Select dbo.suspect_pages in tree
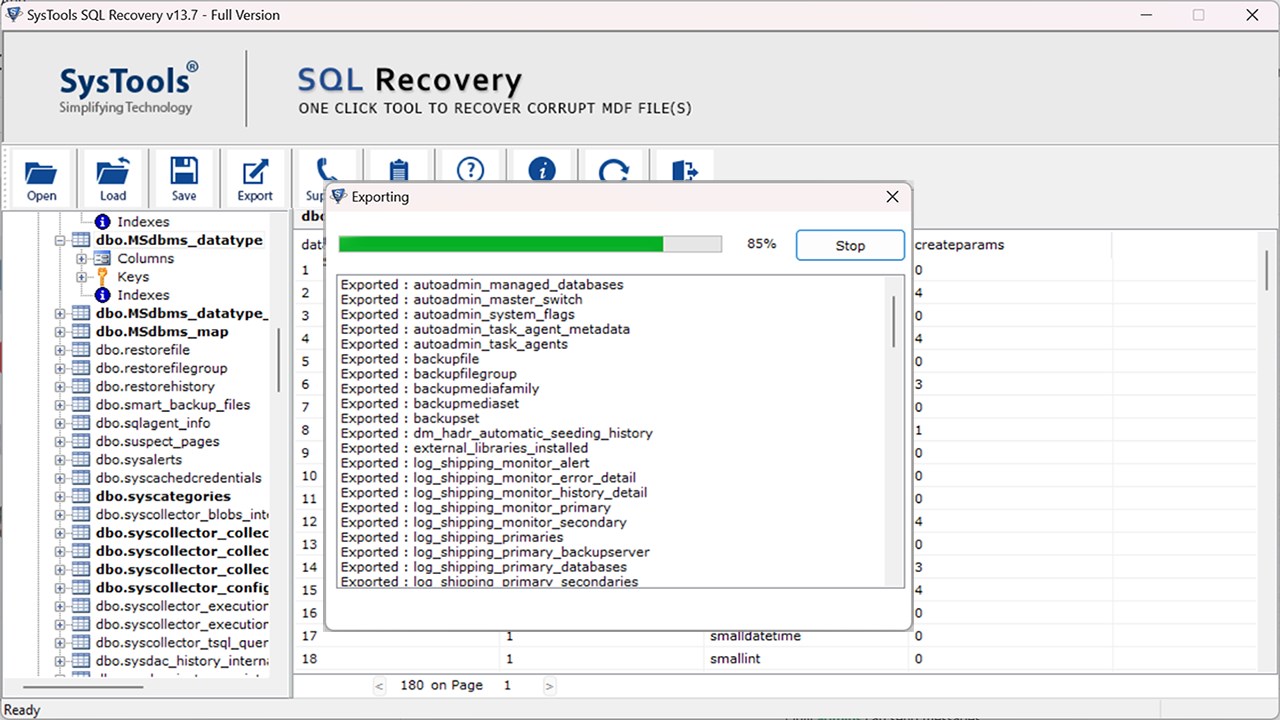 point(158,441)
